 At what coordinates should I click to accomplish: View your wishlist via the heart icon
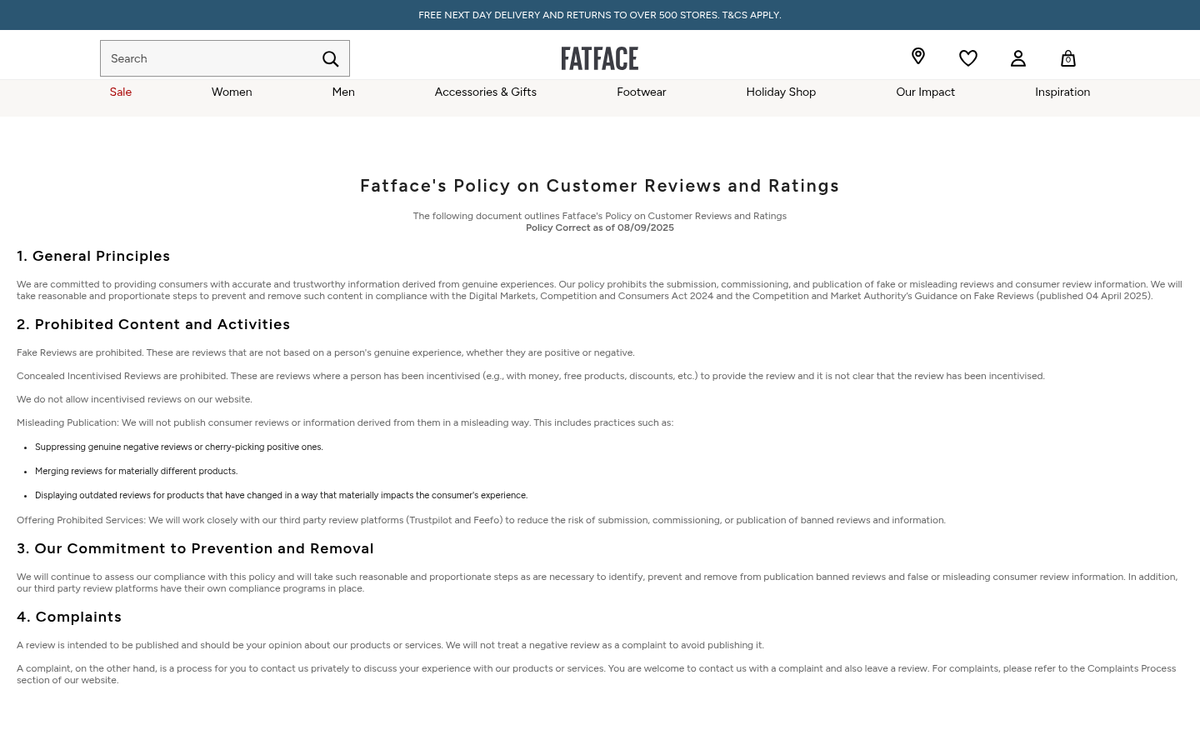point(968,58)
